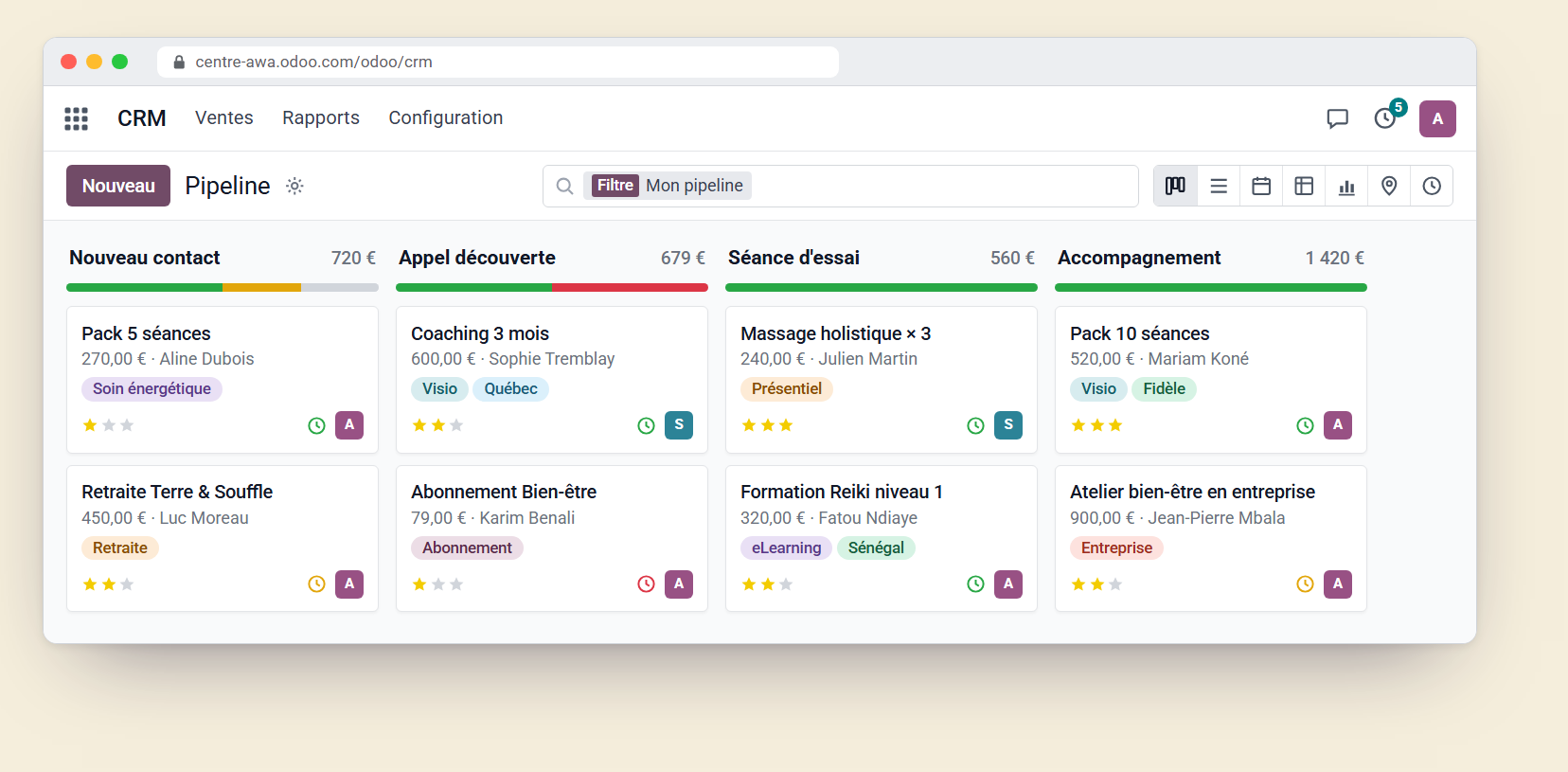The image size is (1568, 772).
Task: Open Pipeline settings gear
Action: (x=295, y=186)
